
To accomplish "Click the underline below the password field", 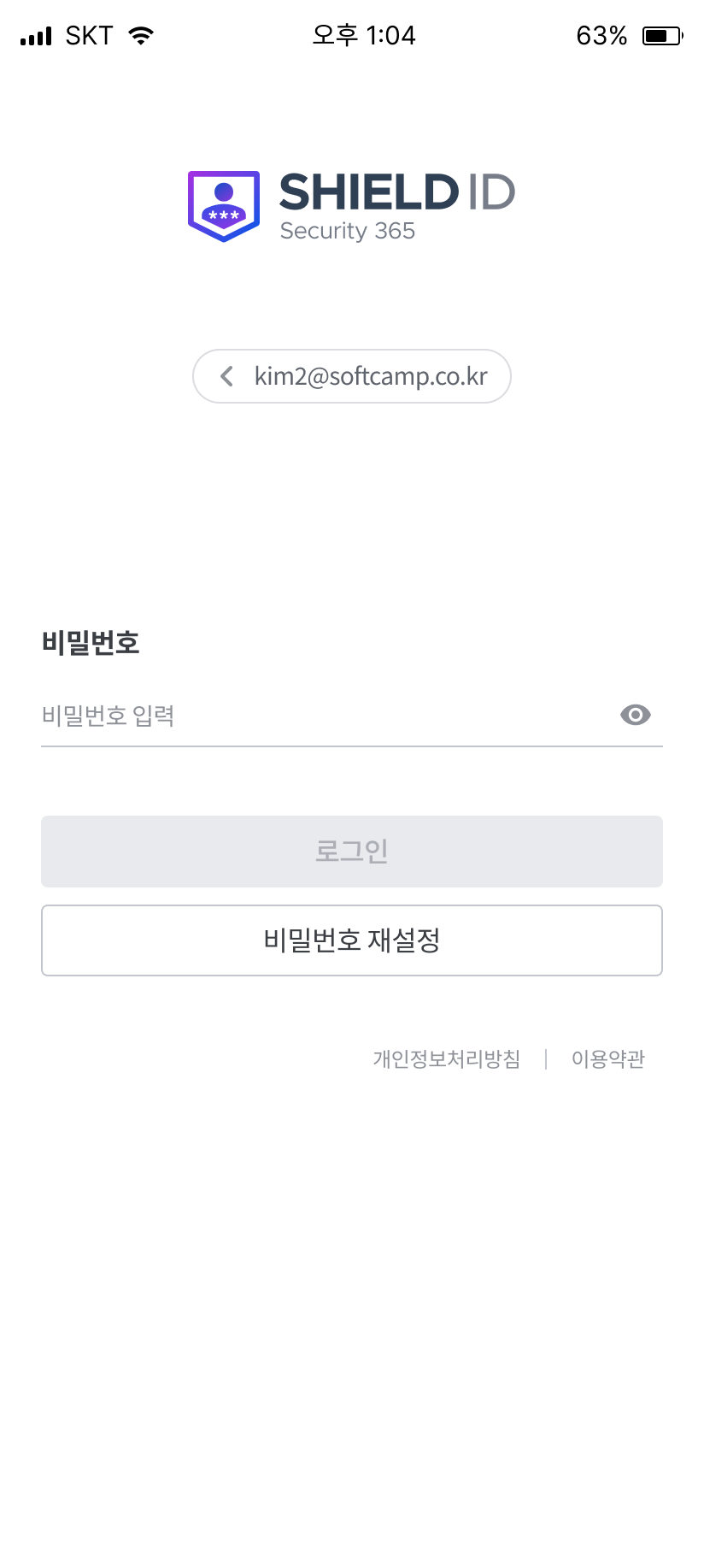I will (352, 746).
